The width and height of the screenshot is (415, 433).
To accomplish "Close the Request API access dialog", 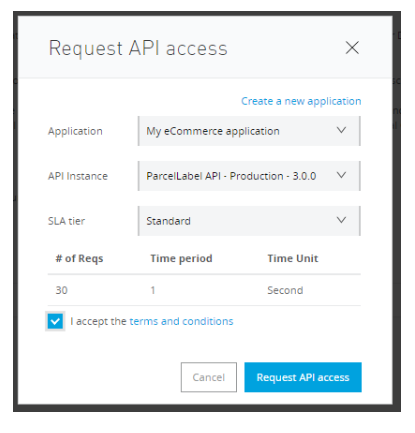I will click(x=352, y=48).
